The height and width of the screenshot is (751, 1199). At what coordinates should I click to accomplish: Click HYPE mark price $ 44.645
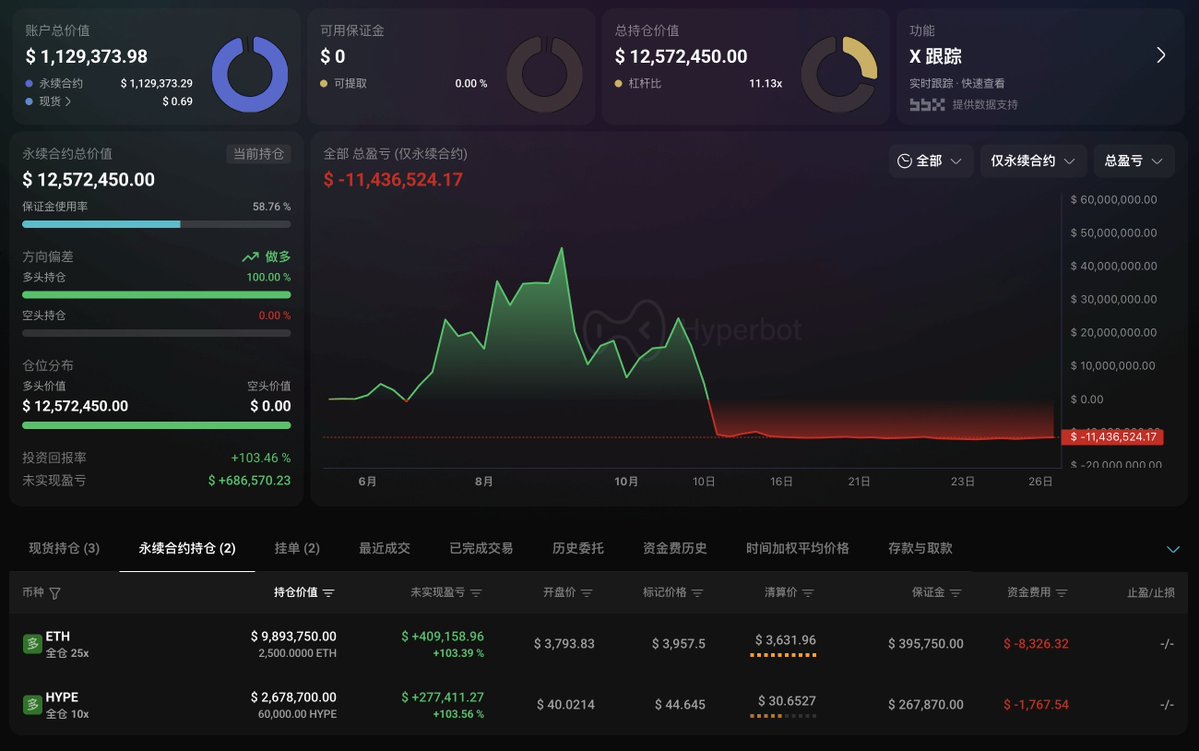point(680,704)
